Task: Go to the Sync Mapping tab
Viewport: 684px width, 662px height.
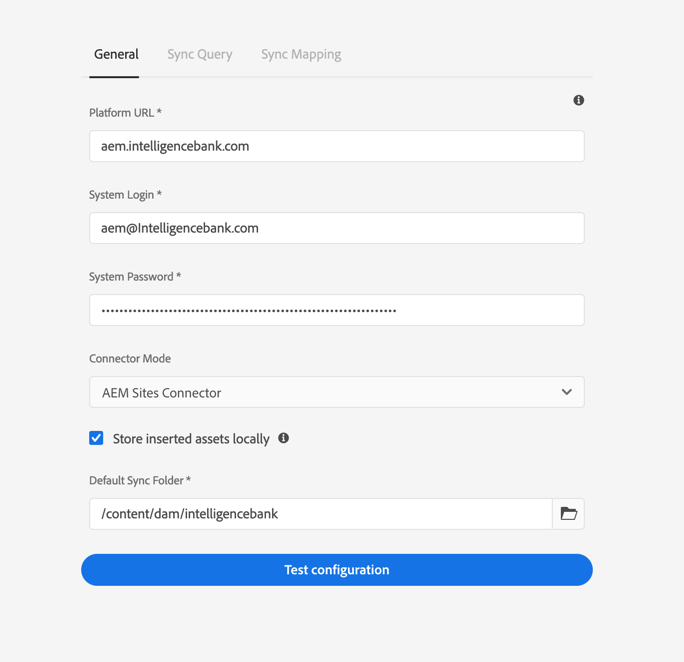Action: 301,55
